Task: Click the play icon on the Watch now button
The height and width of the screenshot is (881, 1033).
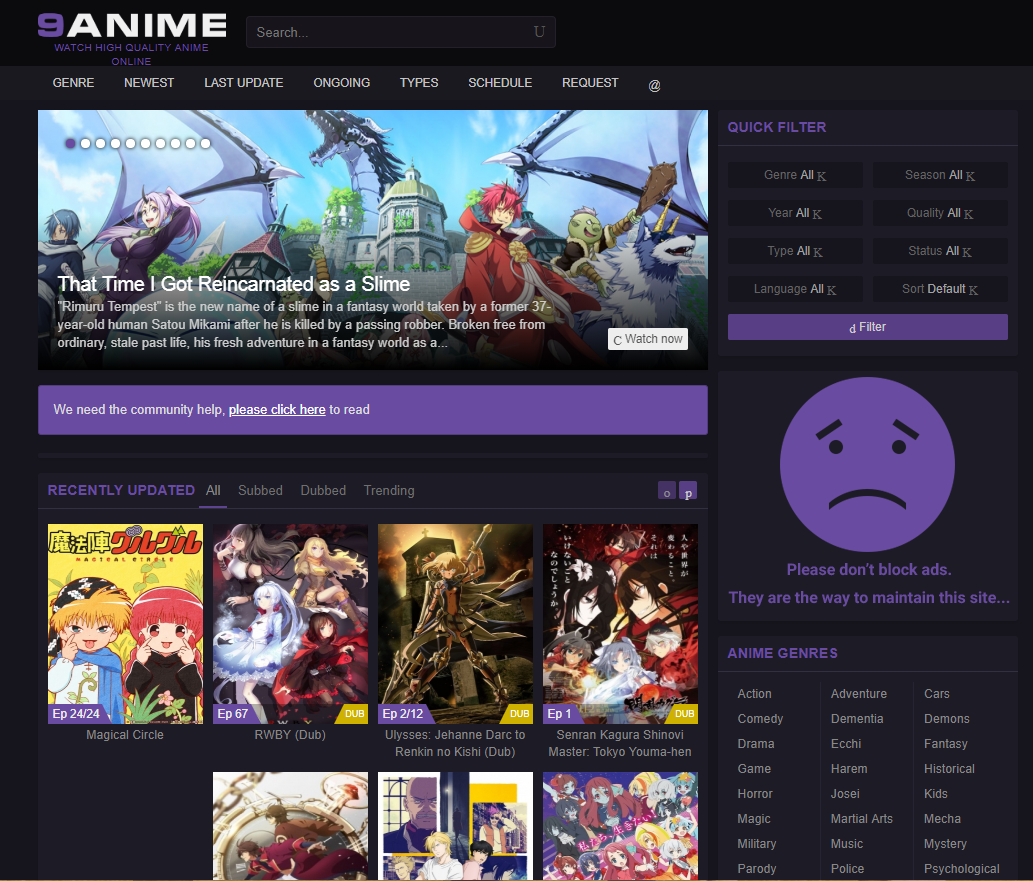Action: (617, 339)
